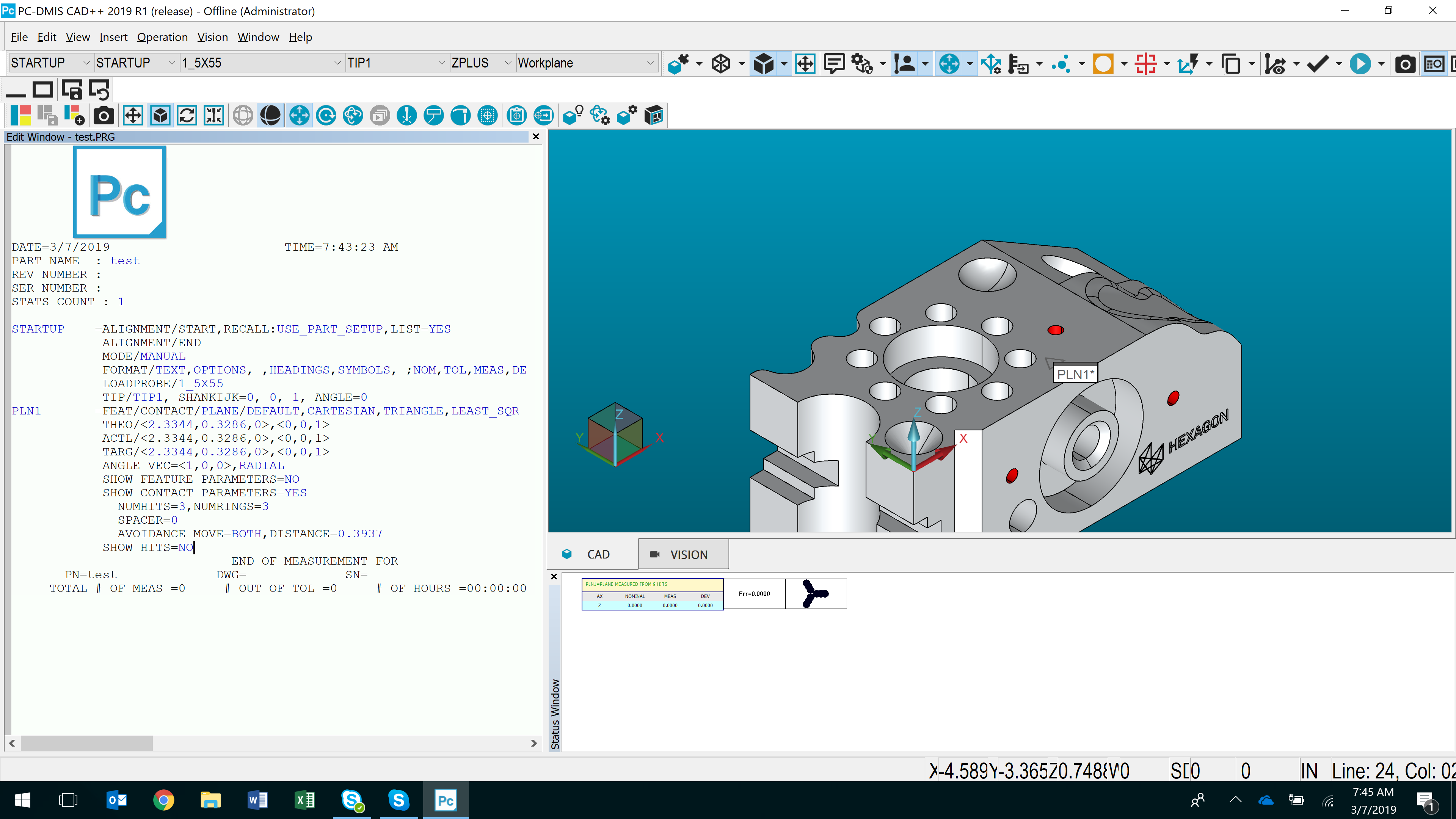Expand the 1_5X55 probe dropdown
This screenshot has width=1456, height=819.
tap(337, 63)
